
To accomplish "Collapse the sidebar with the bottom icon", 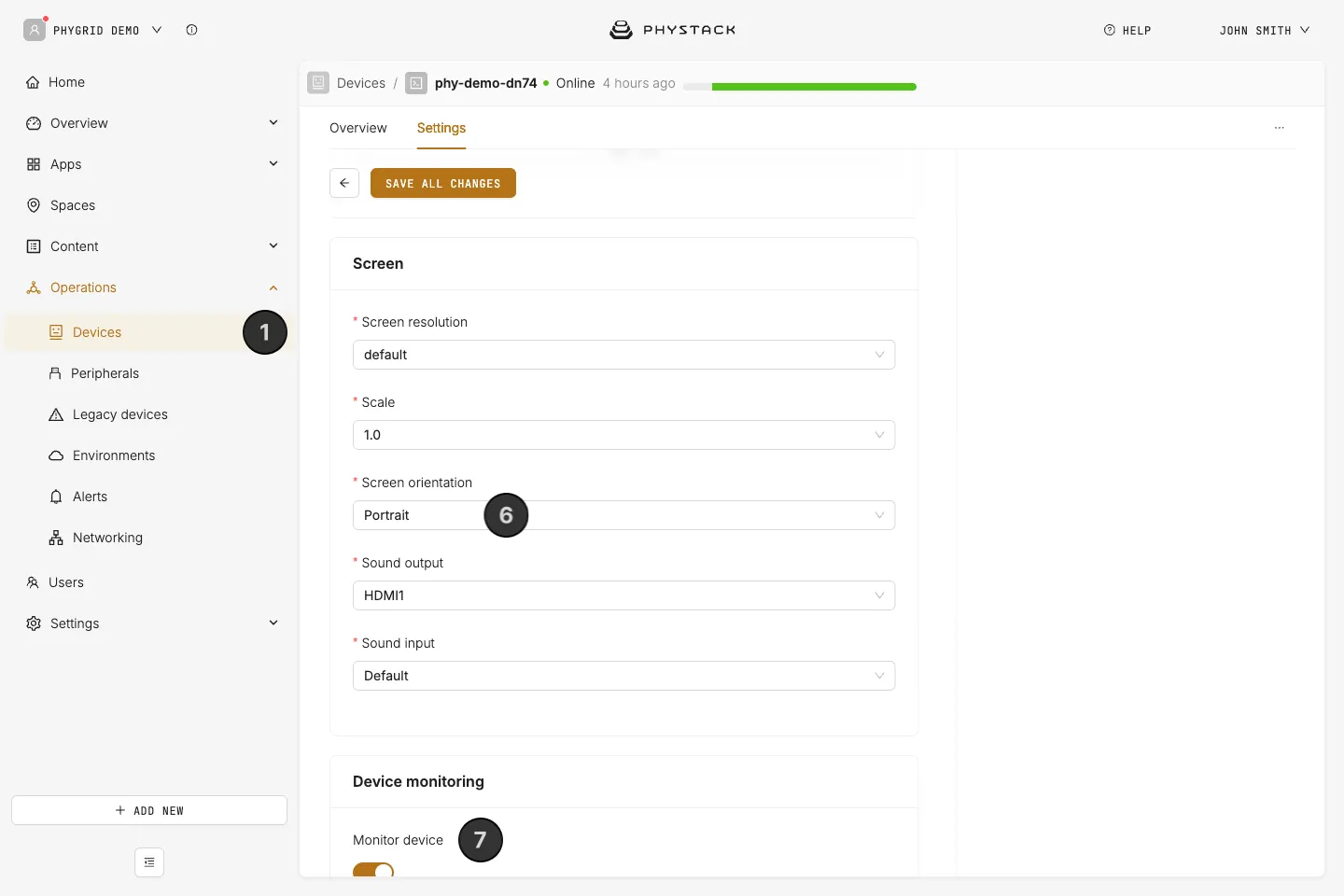I will [149, 862].
